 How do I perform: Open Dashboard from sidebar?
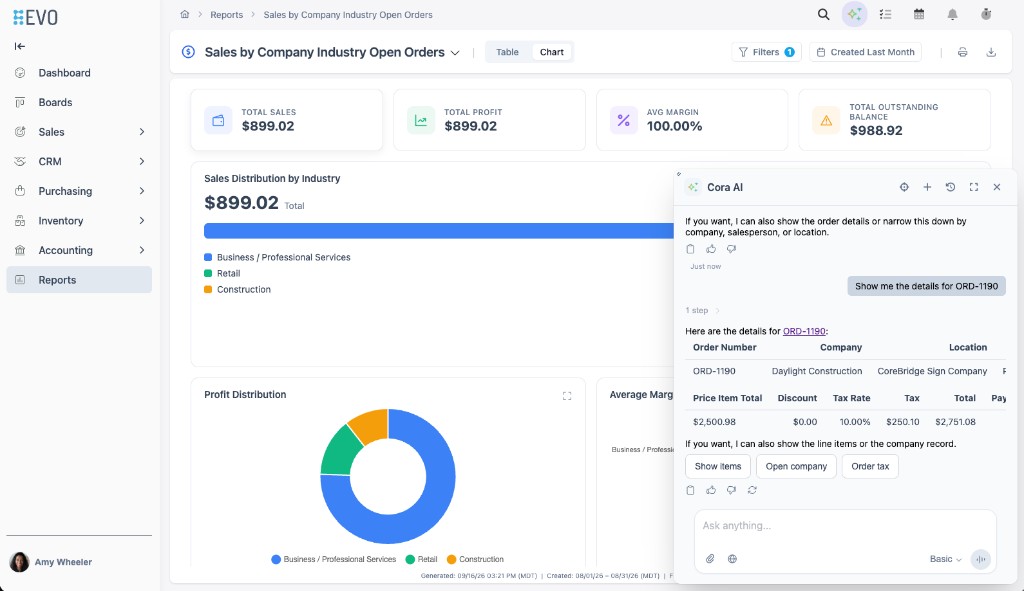[x=64, y=72]
